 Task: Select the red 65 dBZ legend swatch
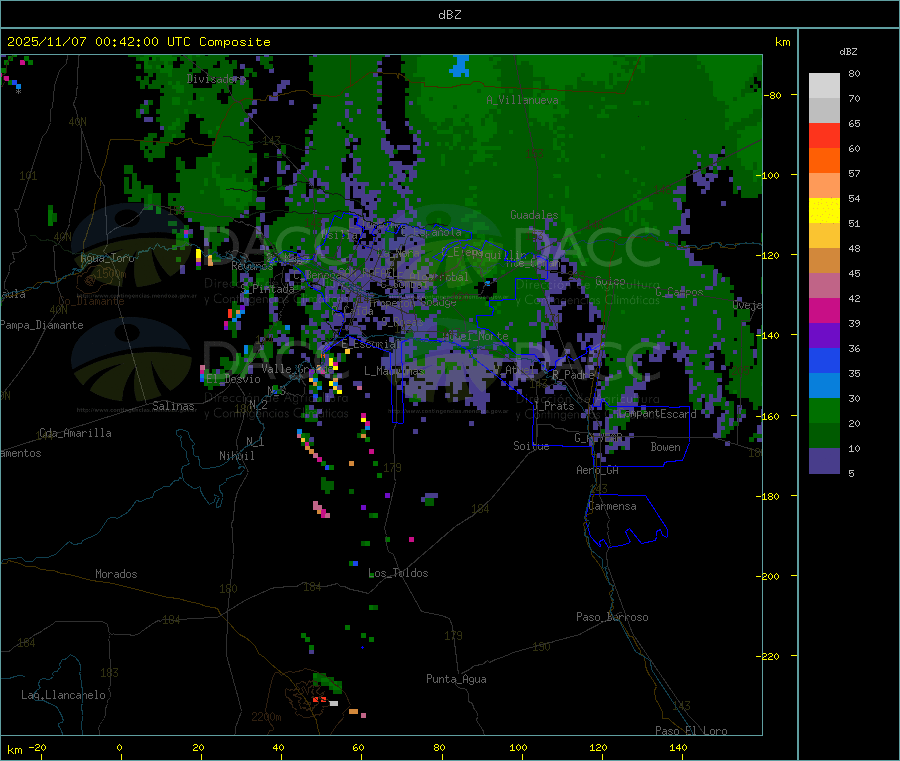pos(824,135)
